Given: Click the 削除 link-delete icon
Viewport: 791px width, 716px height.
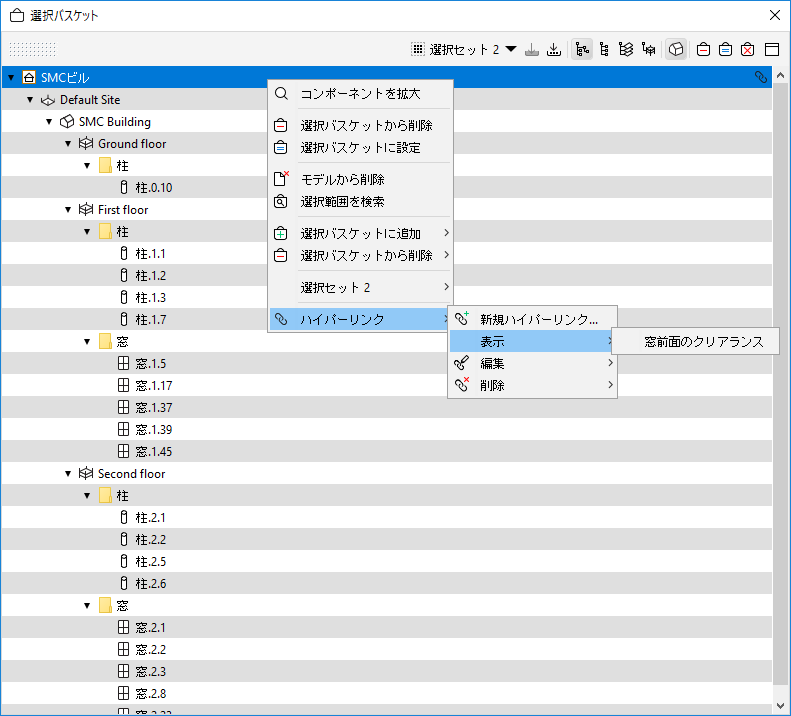Looking at the screenshot, I should 462,384.
